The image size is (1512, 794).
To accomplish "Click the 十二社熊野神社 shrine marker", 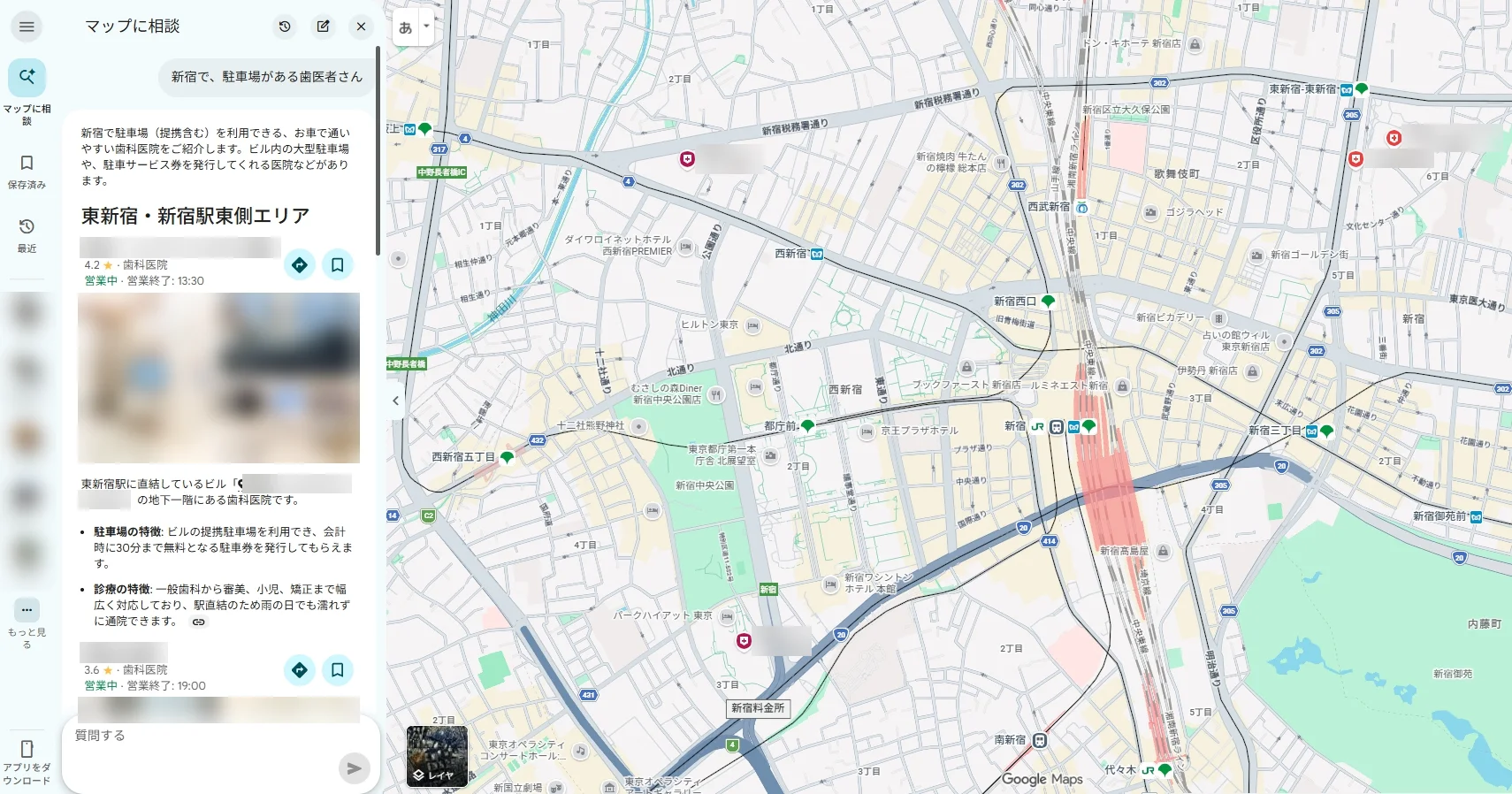I will (638, 426).
